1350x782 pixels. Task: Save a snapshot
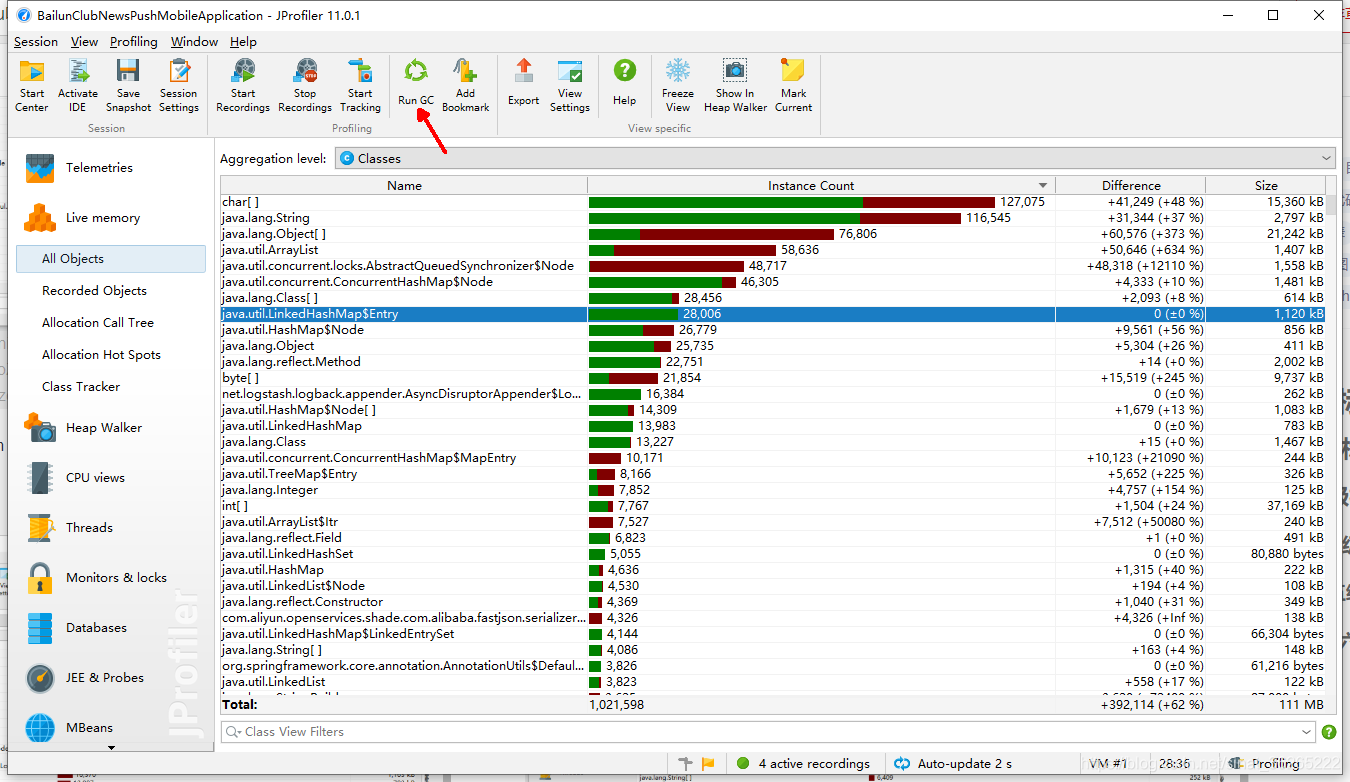coord(128,85)
